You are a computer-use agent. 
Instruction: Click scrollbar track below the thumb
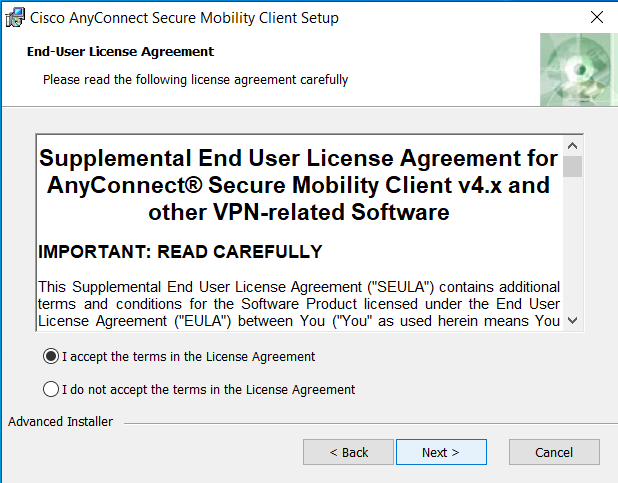point(572,244)
